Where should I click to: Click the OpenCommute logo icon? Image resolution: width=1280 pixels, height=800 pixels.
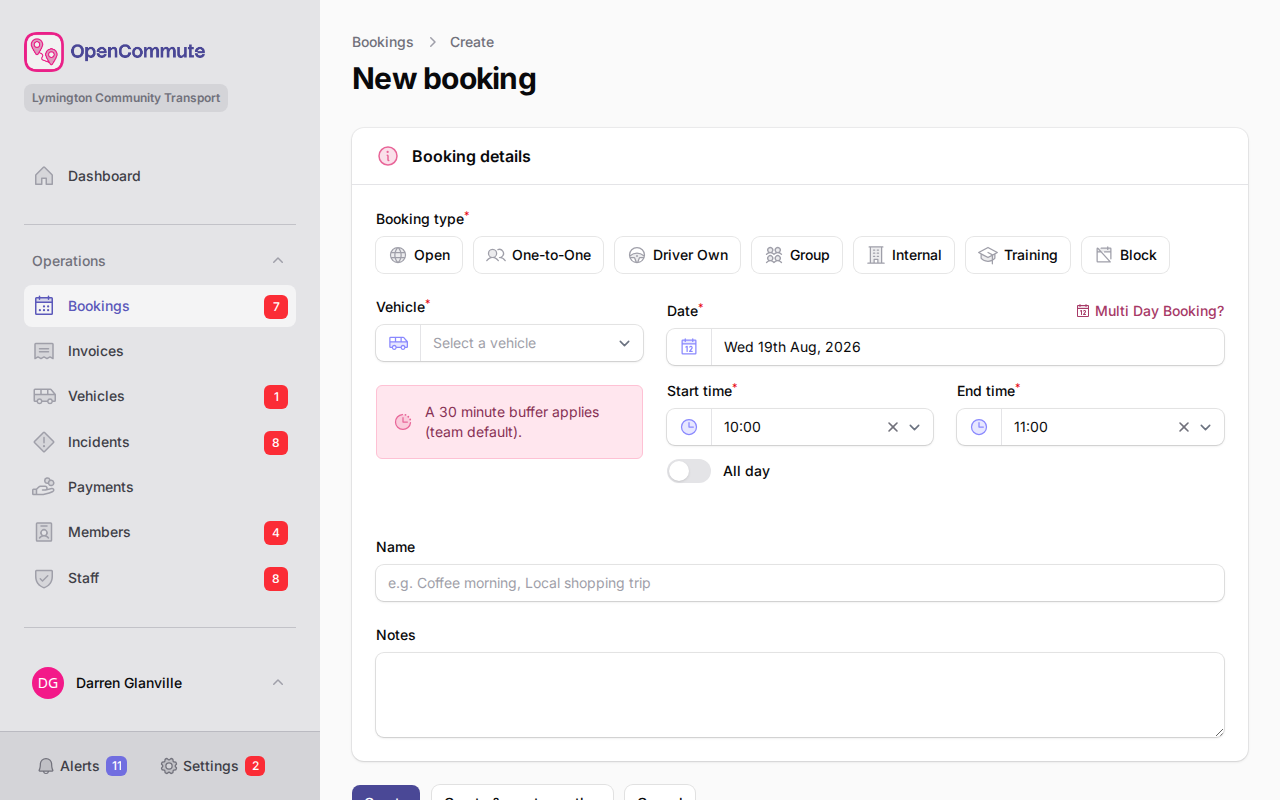coord(44,52)
